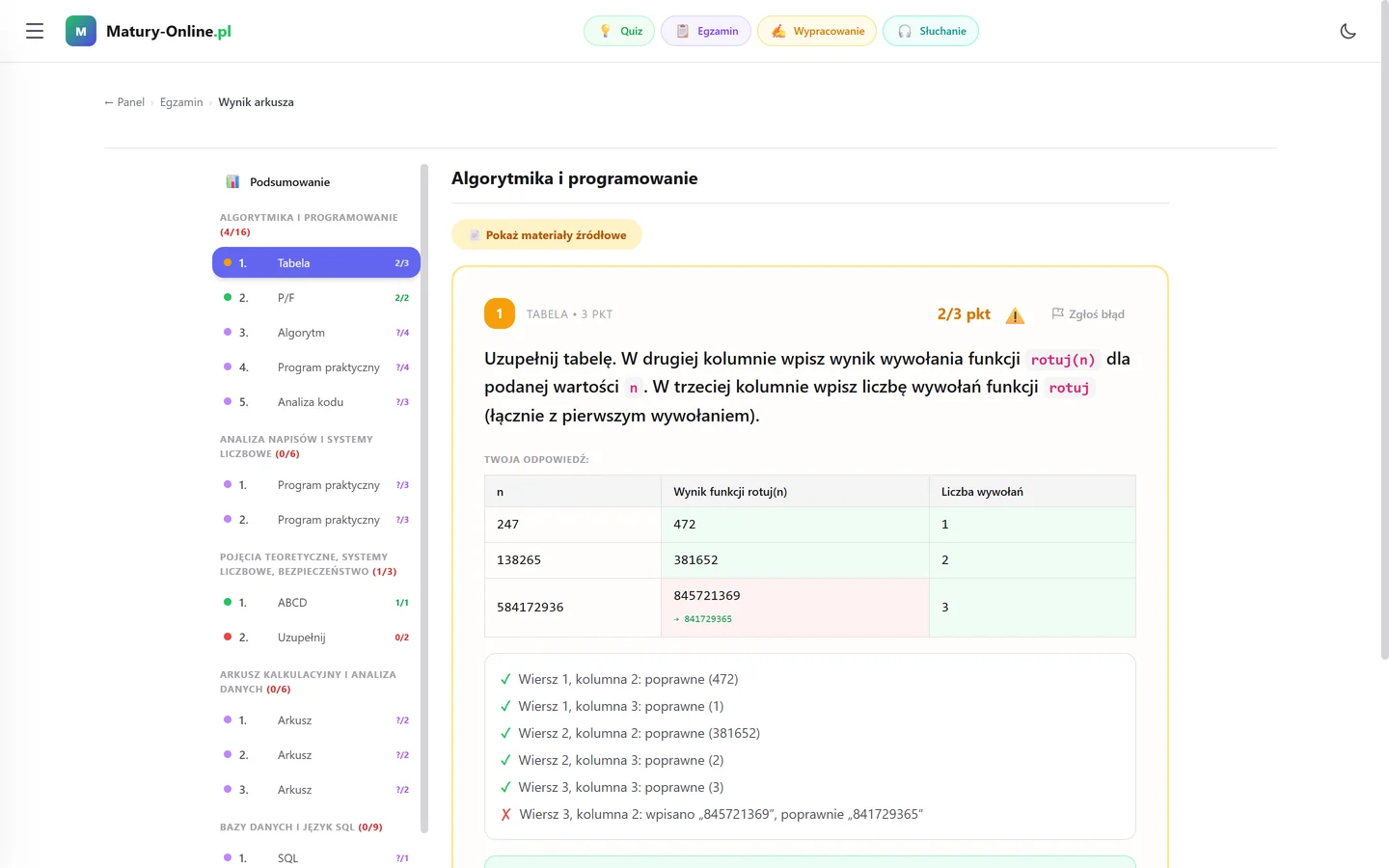Image resolution: width=1389 pixels, height=868 pixels.
Task: Select task 5 Analiza kodu
Action: tap(316, 402)
